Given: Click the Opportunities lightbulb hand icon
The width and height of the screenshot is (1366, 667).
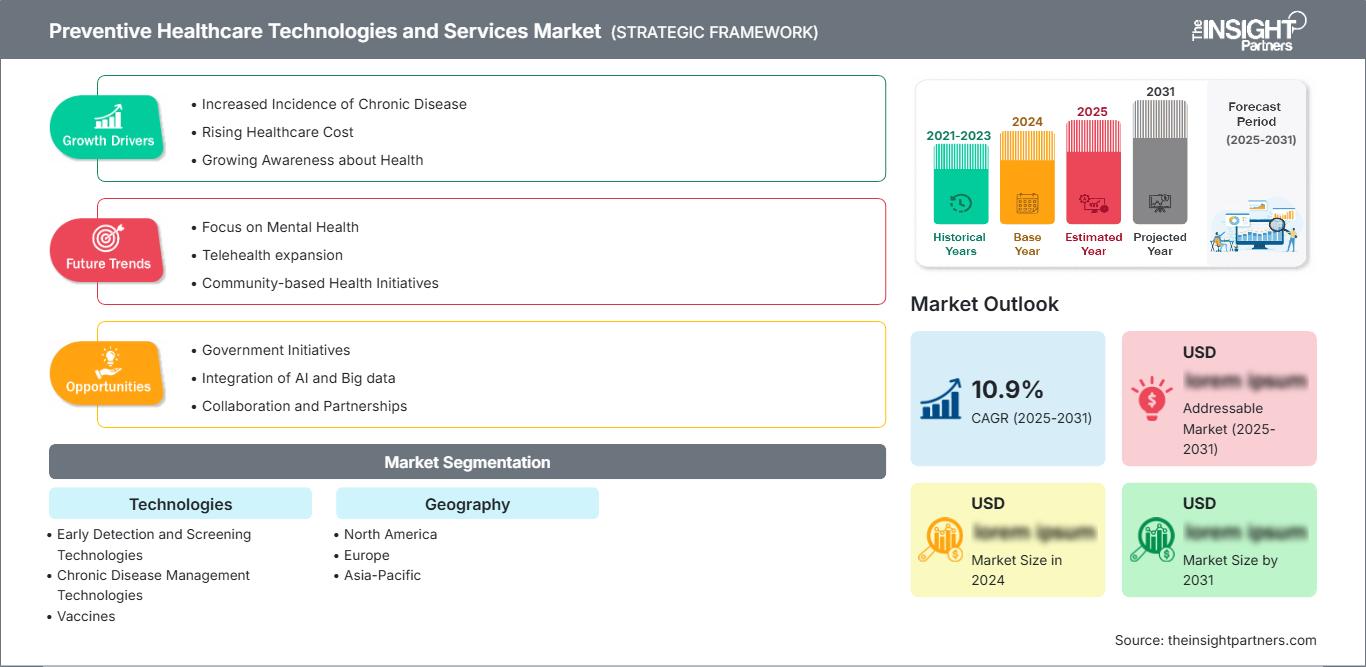Looking at the screenshot, I should point(108,362).
